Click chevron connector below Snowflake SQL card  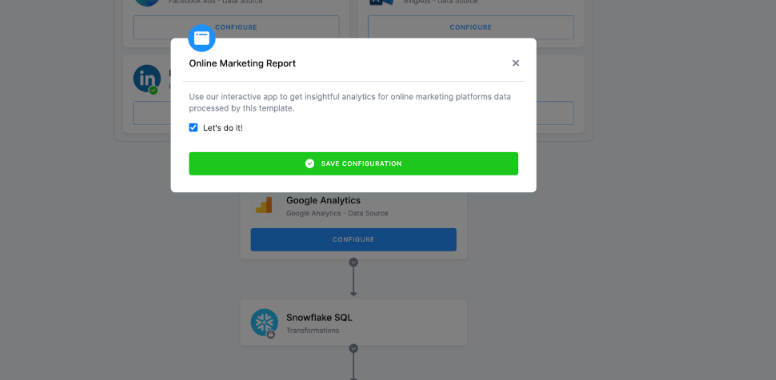(353, 348)
